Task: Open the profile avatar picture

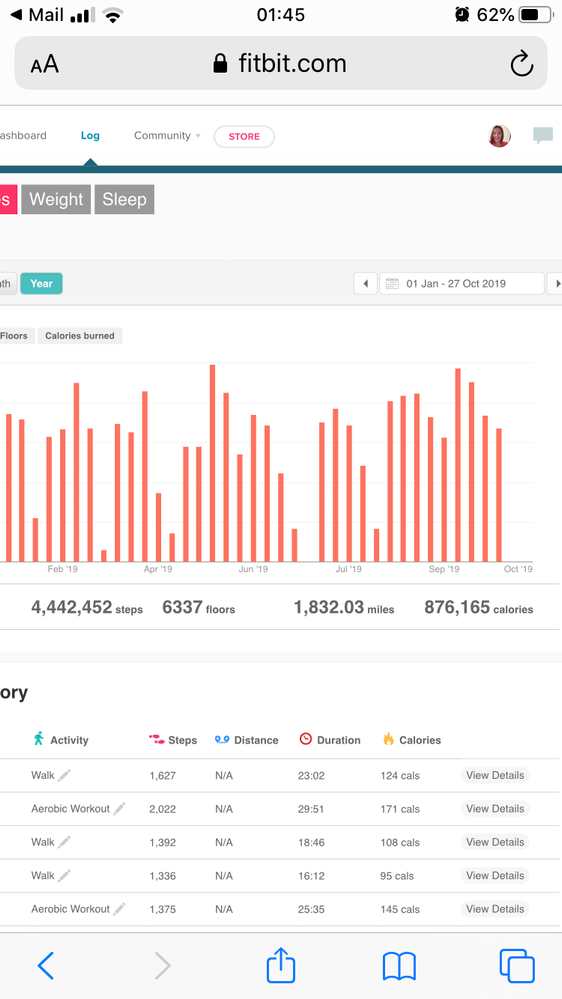Action: coord(499,136)
